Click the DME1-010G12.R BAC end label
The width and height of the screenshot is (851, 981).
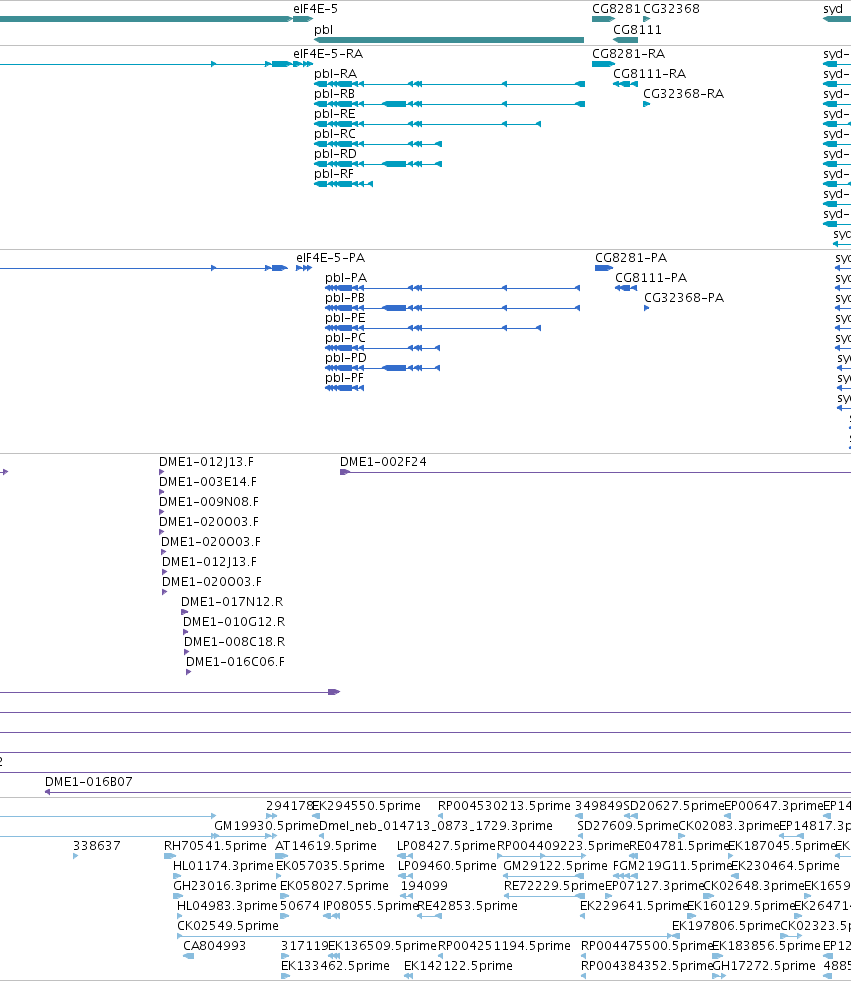[234, 622]
